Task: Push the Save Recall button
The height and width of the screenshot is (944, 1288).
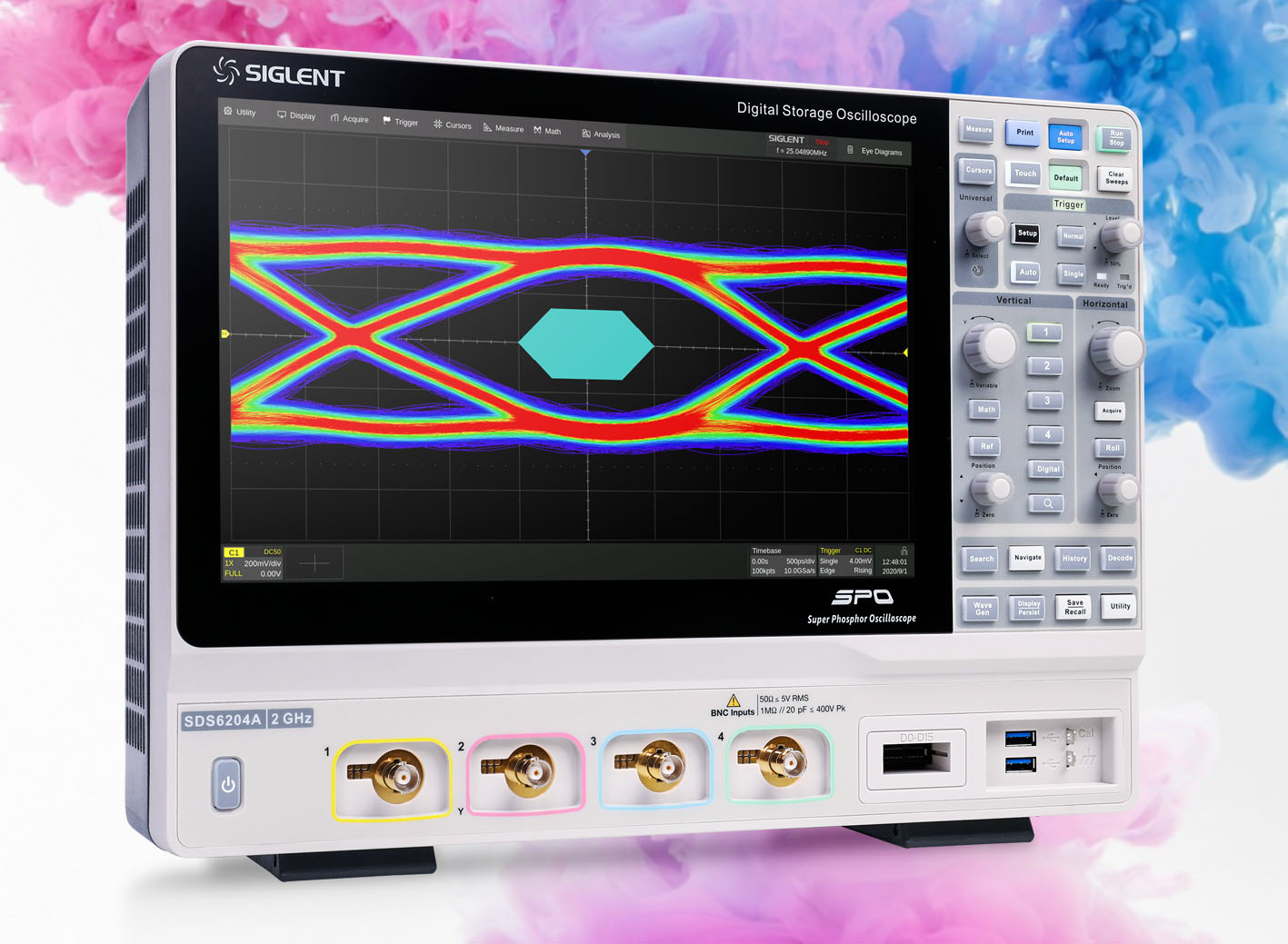Action: [x=1074, y=607]
